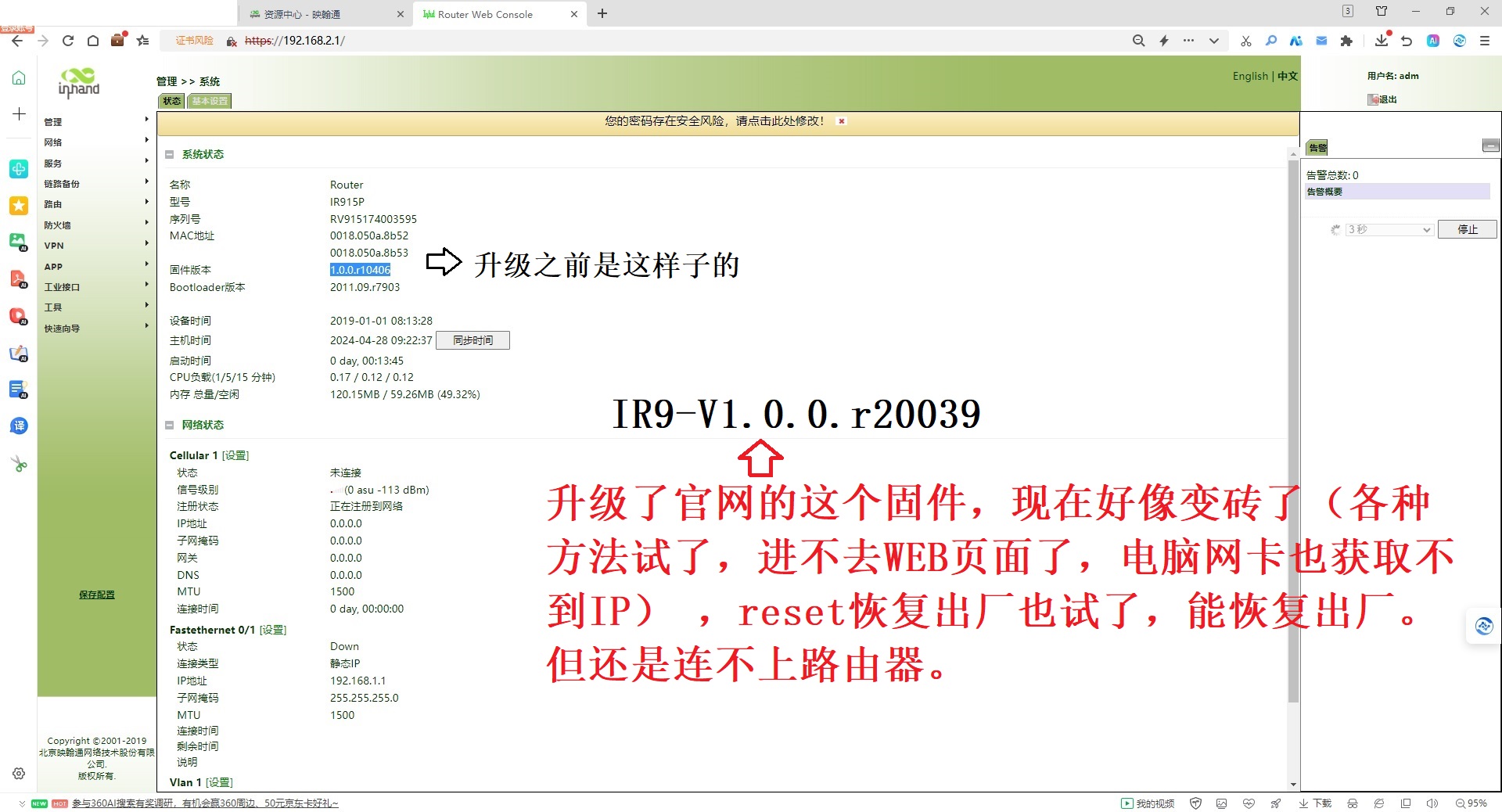
Task: Open downloads via the download arrow icon
Action: click(x=1380, y=40)
